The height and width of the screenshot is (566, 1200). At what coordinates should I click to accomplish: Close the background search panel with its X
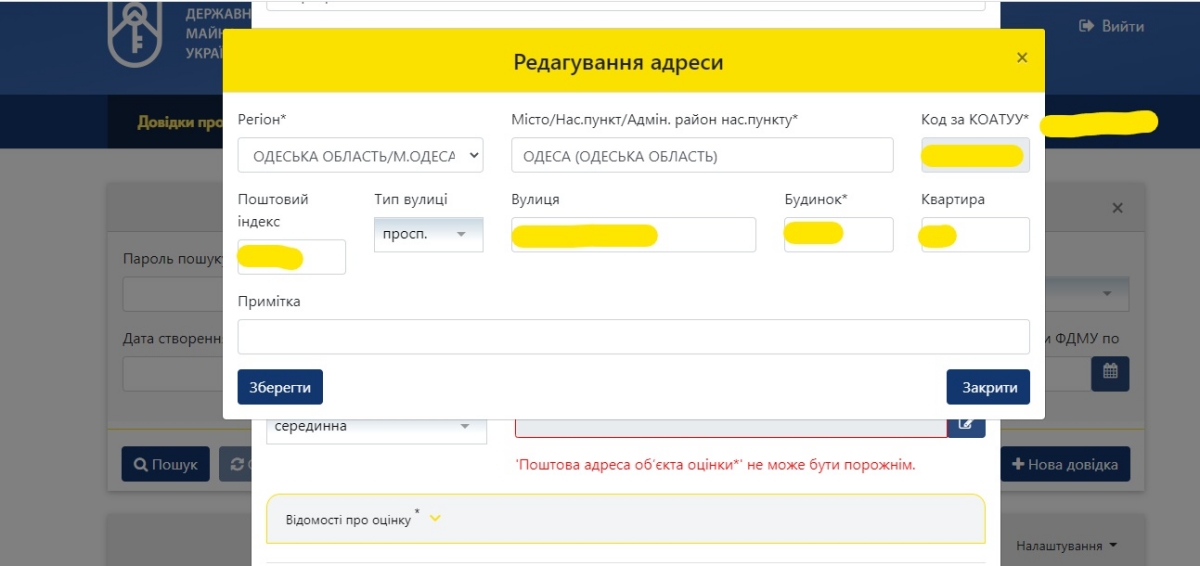click(1118, 208)
